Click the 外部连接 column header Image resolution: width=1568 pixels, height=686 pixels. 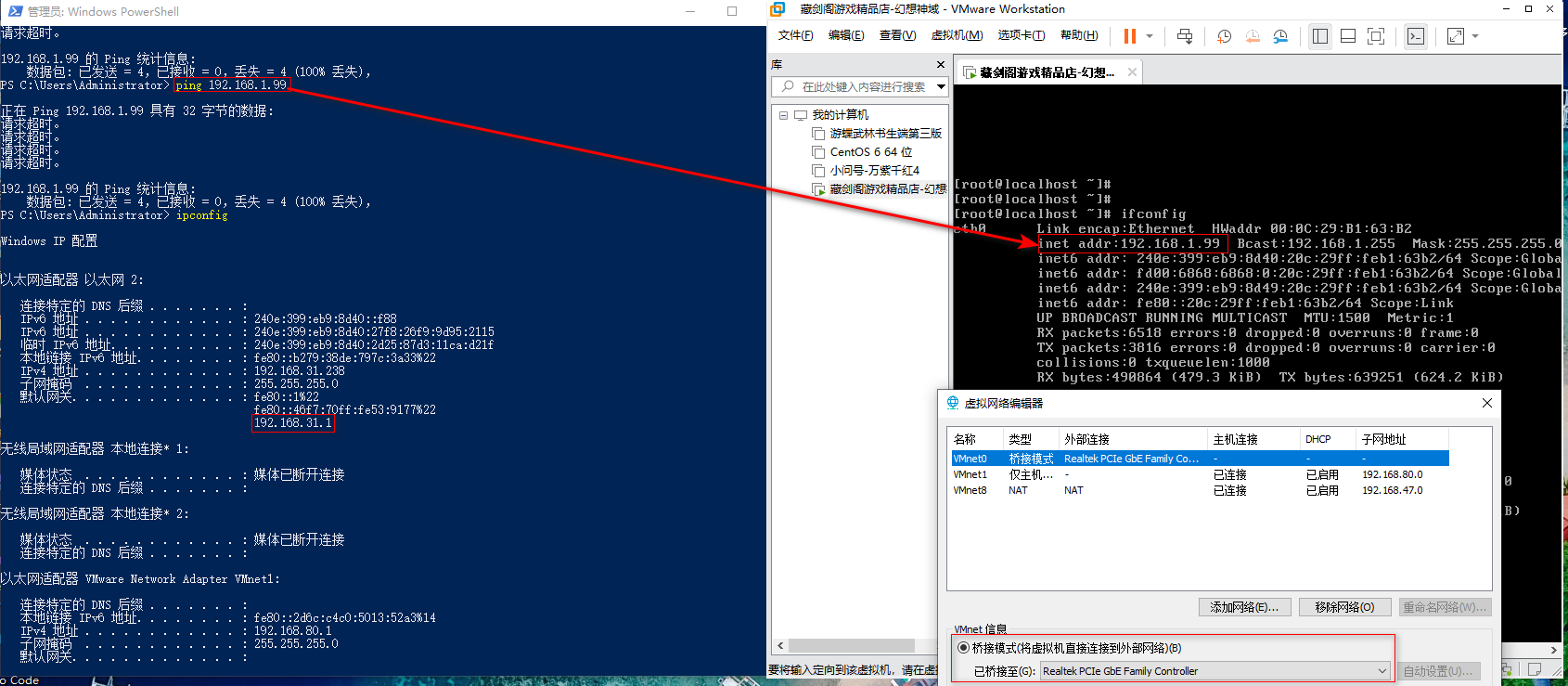1133,439
